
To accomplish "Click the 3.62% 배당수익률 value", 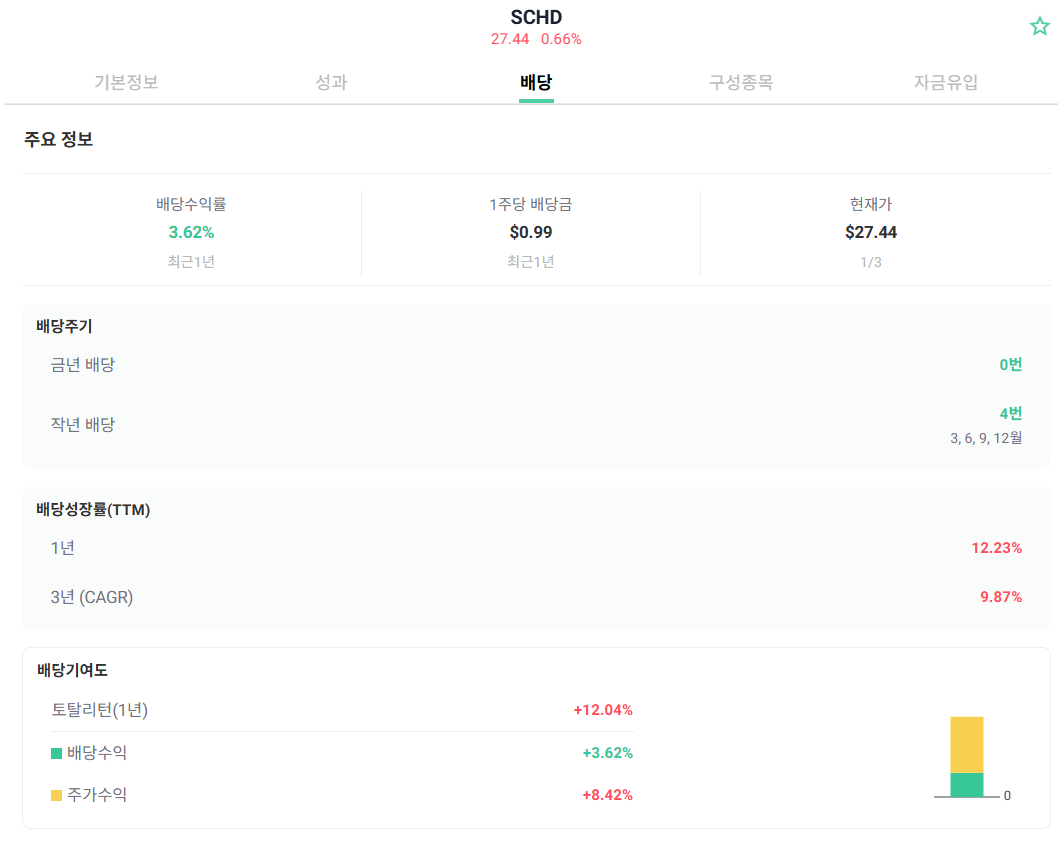I will [x=192, y=232].
